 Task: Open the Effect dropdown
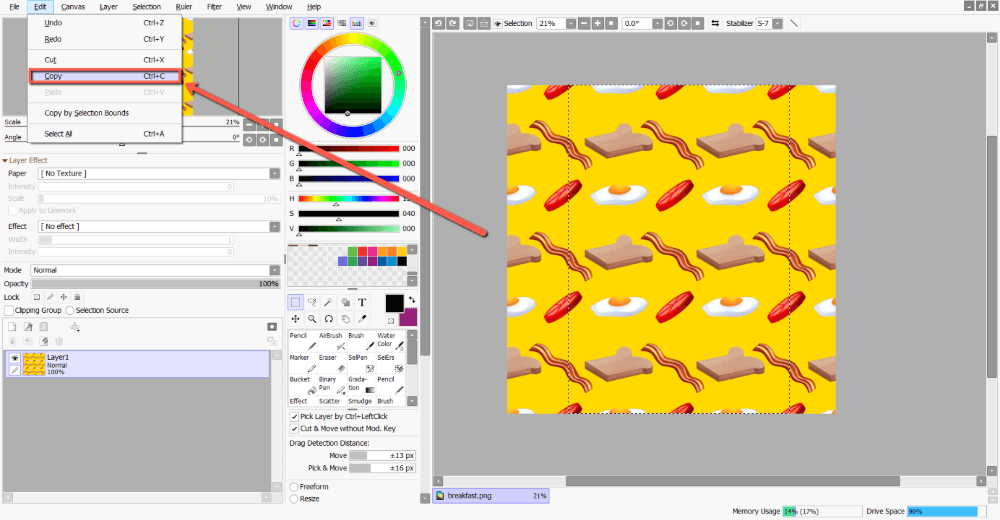pos(274,227)
